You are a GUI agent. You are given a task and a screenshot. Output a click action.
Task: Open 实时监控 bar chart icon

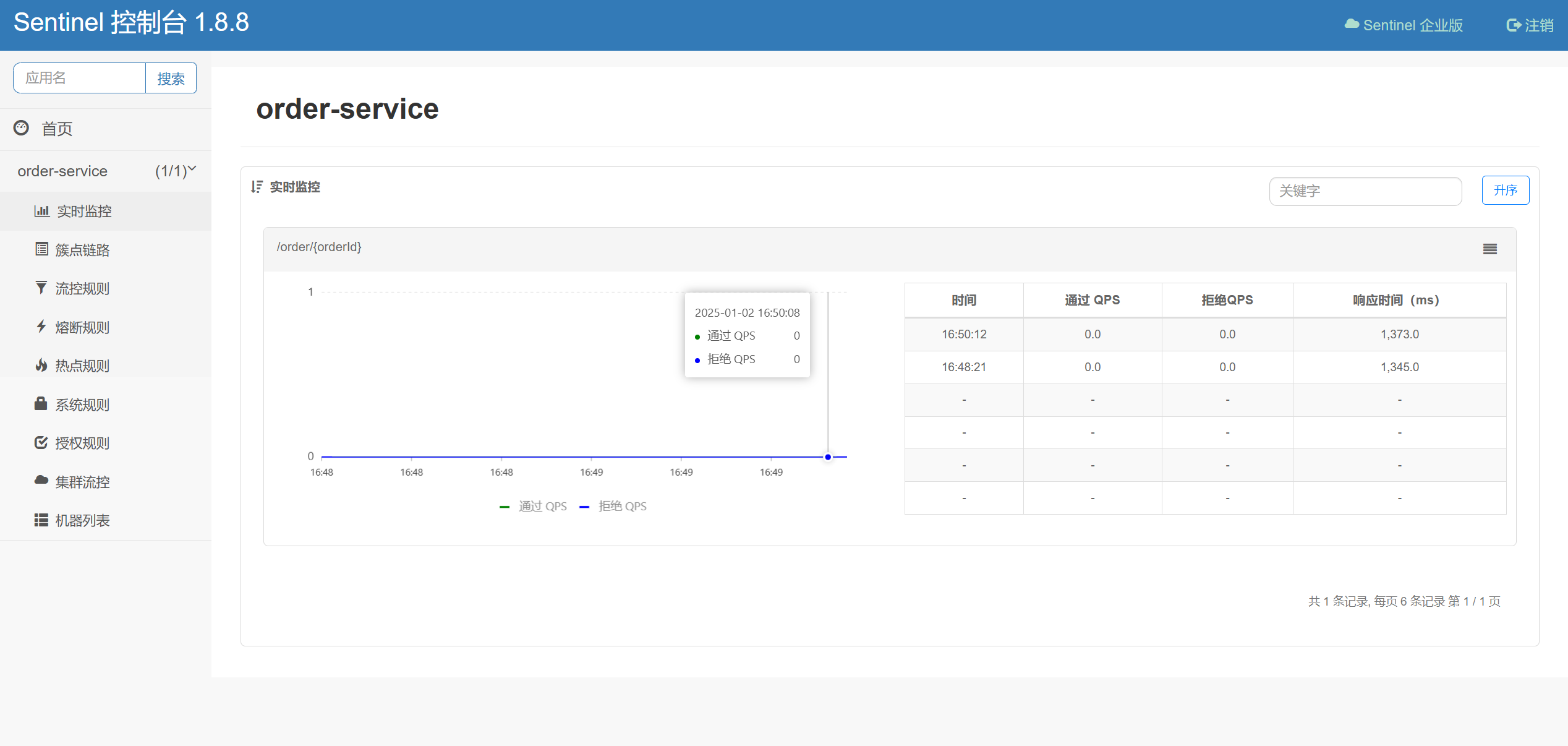(x=41, y=211)
